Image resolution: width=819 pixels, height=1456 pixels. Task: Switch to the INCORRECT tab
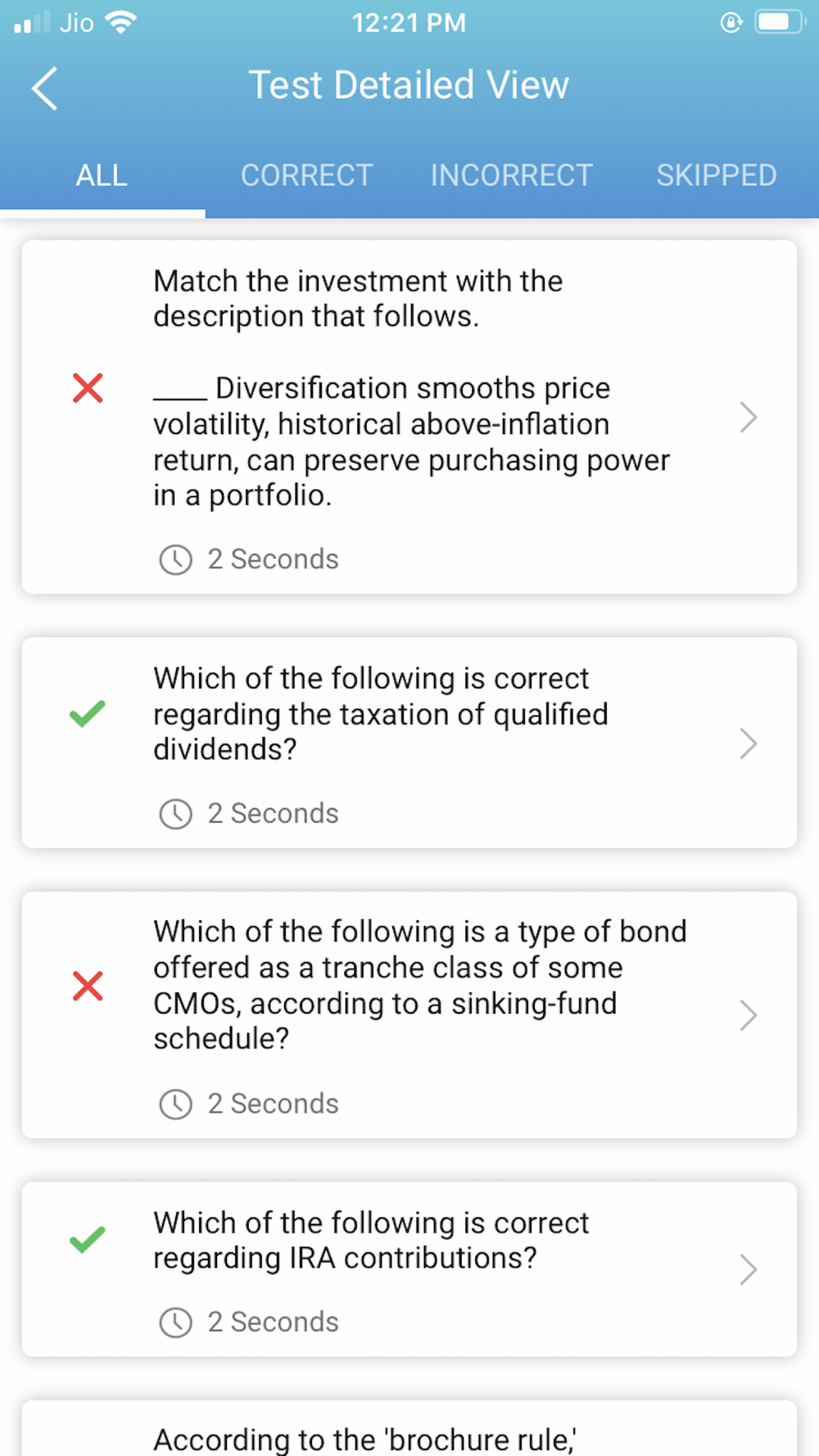(512, 175)
